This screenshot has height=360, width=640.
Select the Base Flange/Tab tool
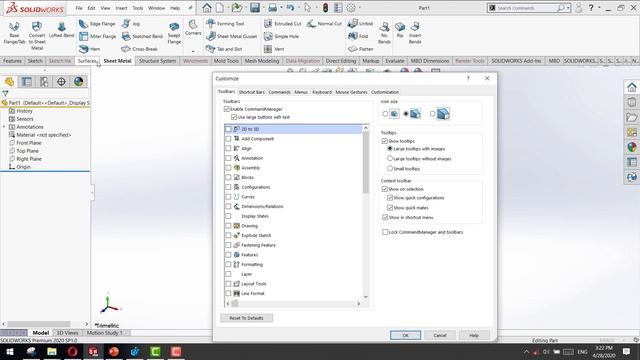pyautogui.click(x=14, y=33)
